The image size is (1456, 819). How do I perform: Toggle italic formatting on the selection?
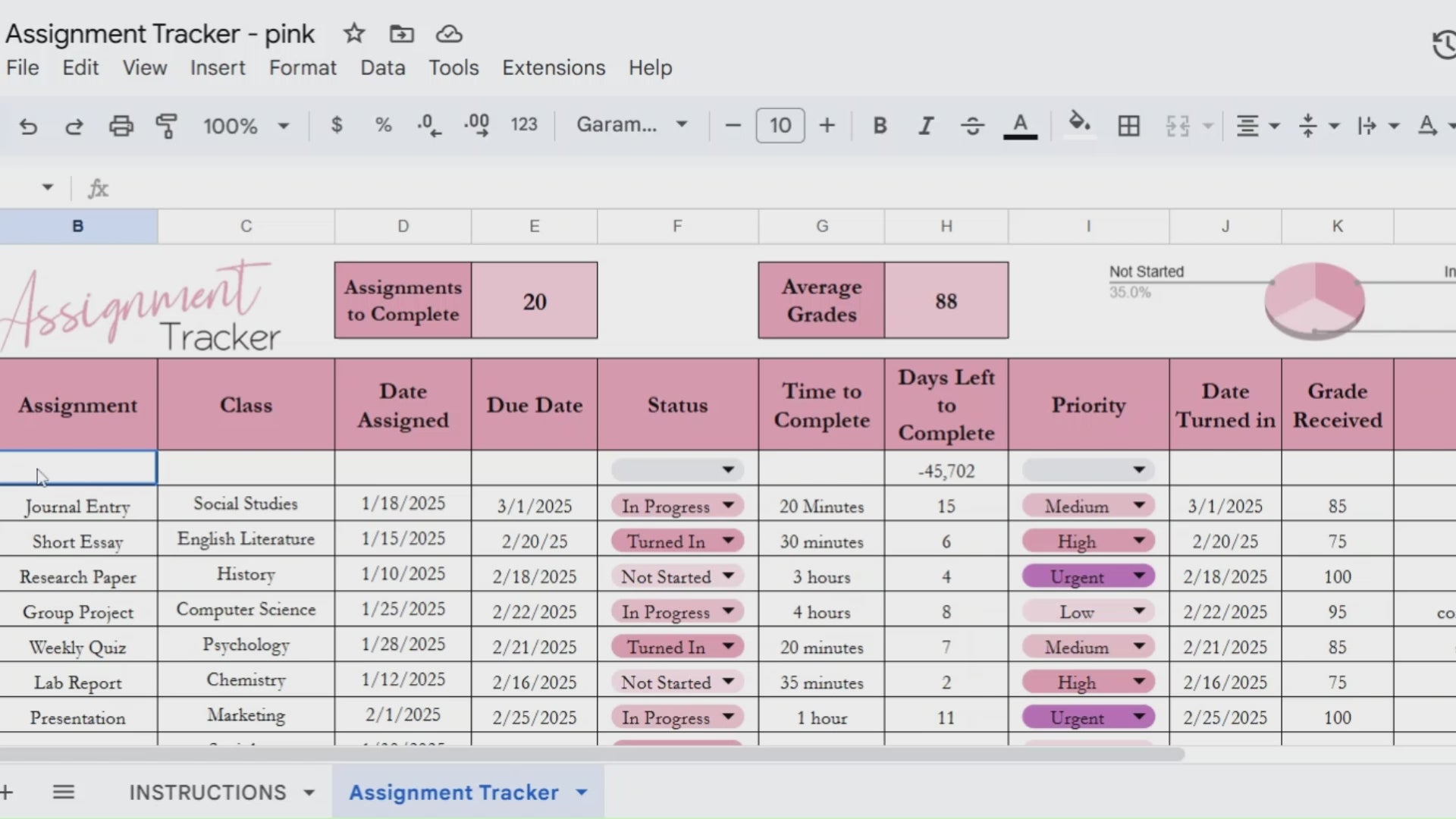(x=926, y=125)
